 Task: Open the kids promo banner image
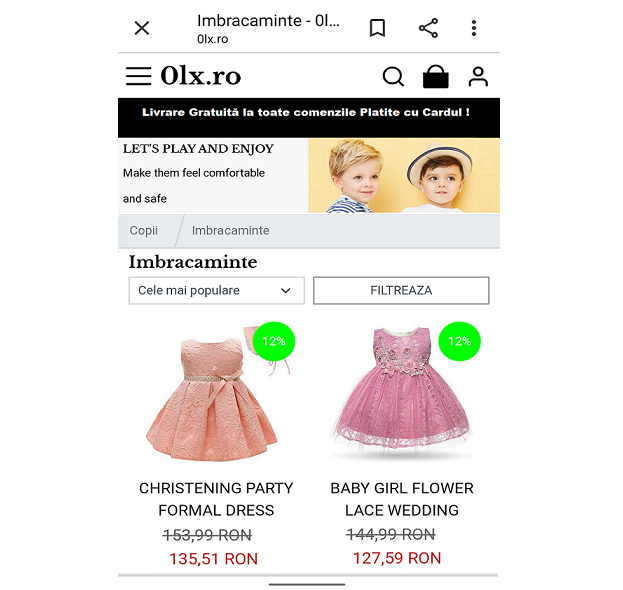coord(404,175)
